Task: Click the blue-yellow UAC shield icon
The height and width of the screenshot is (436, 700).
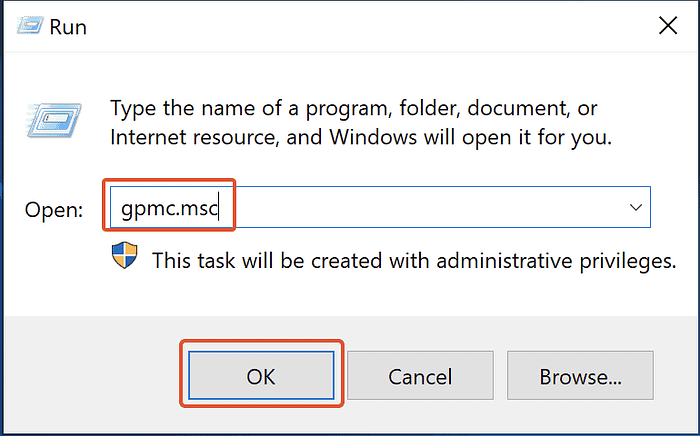Action: click(124, 259)
